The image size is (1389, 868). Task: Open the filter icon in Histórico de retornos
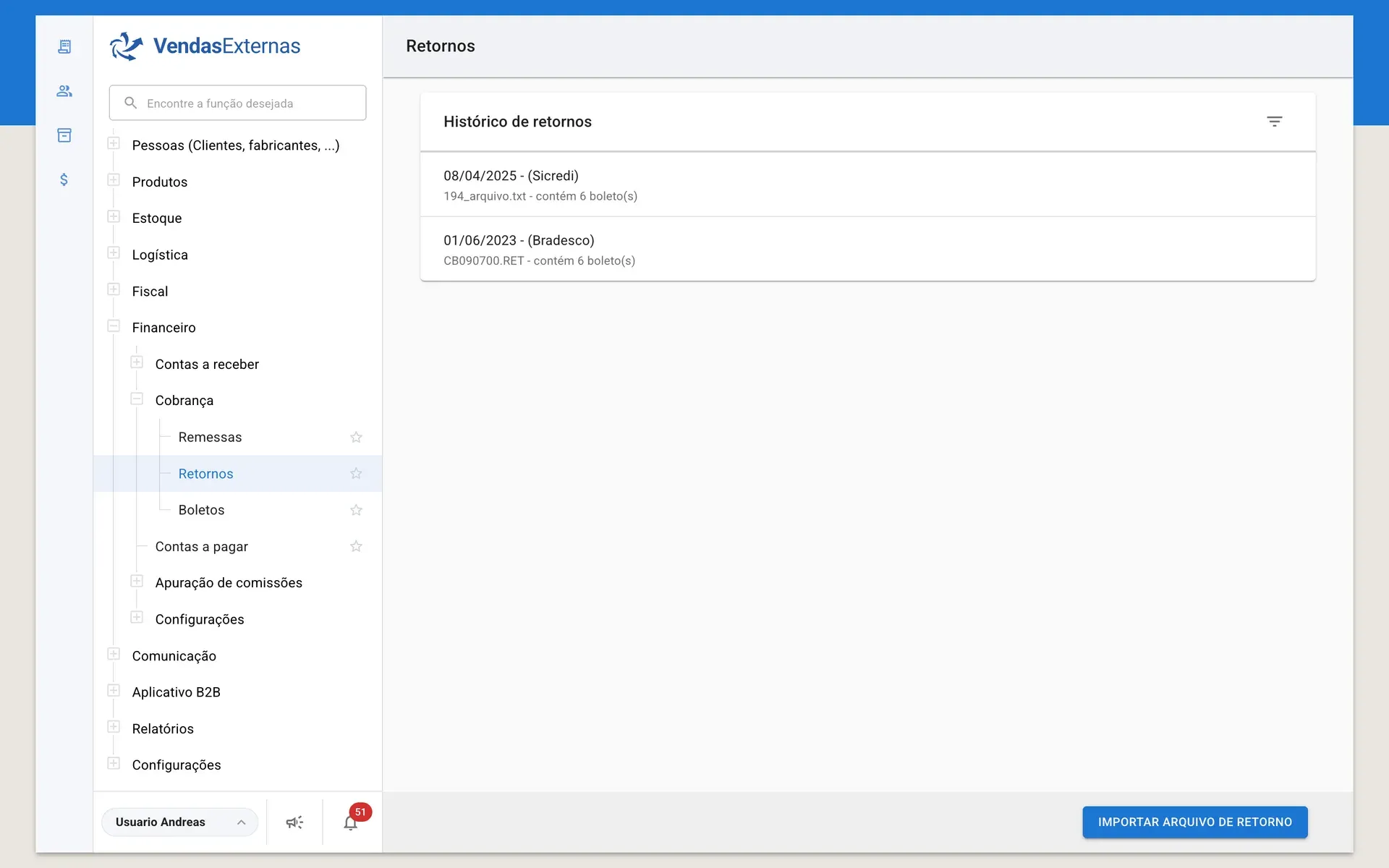coord(1275,122)
